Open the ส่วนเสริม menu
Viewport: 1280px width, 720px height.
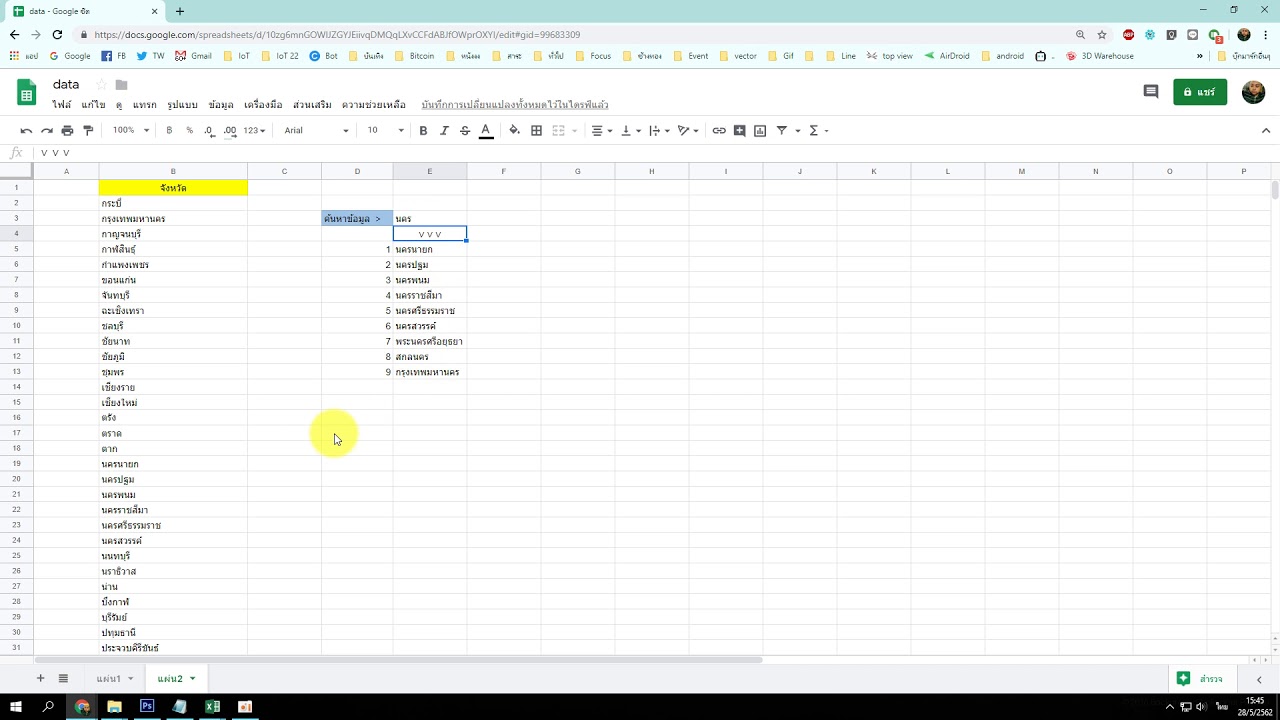(312, 105)
